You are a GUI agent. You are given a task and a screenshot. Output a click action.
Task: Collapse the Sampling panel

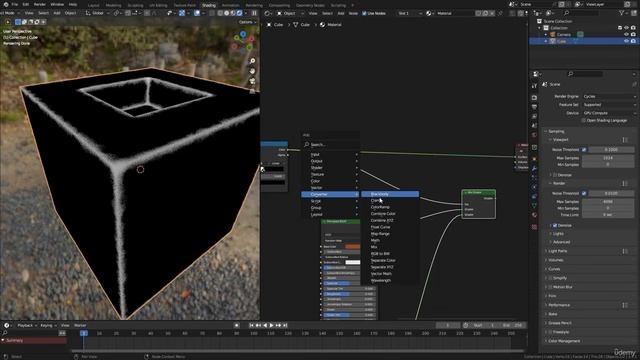click(x=556, y=131)
